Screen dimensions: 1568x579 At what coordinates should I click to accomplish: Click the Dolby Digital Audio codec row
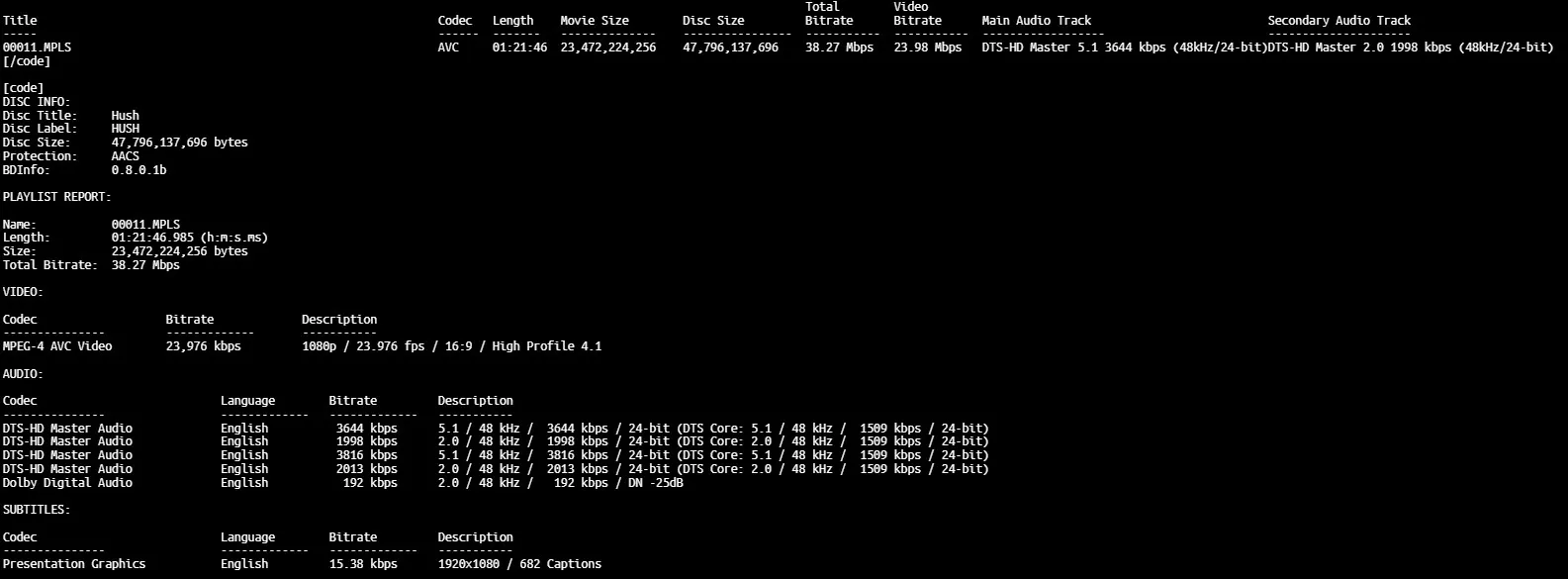pos(67,483)
